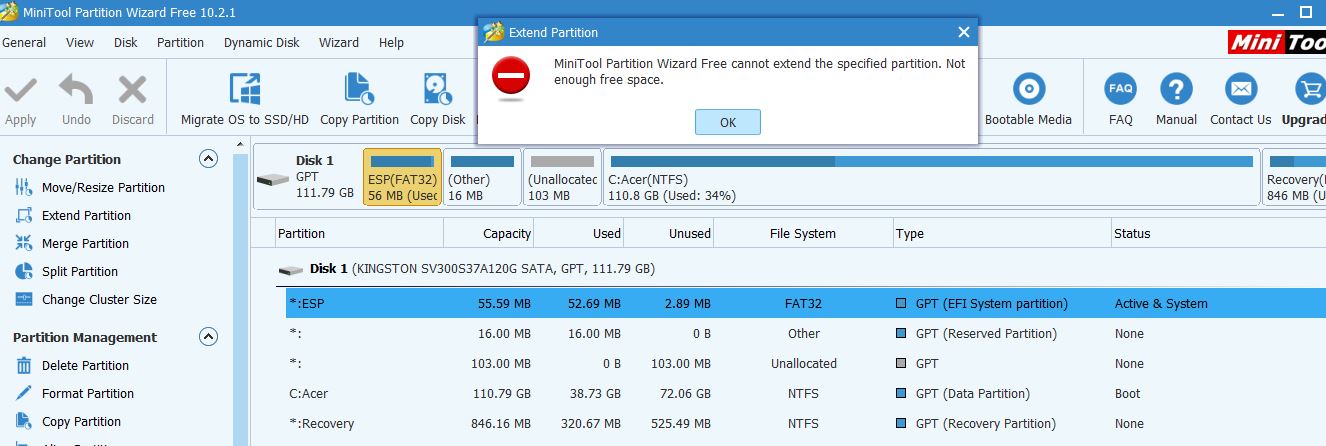Sort by Used column header

click(579, 233)
